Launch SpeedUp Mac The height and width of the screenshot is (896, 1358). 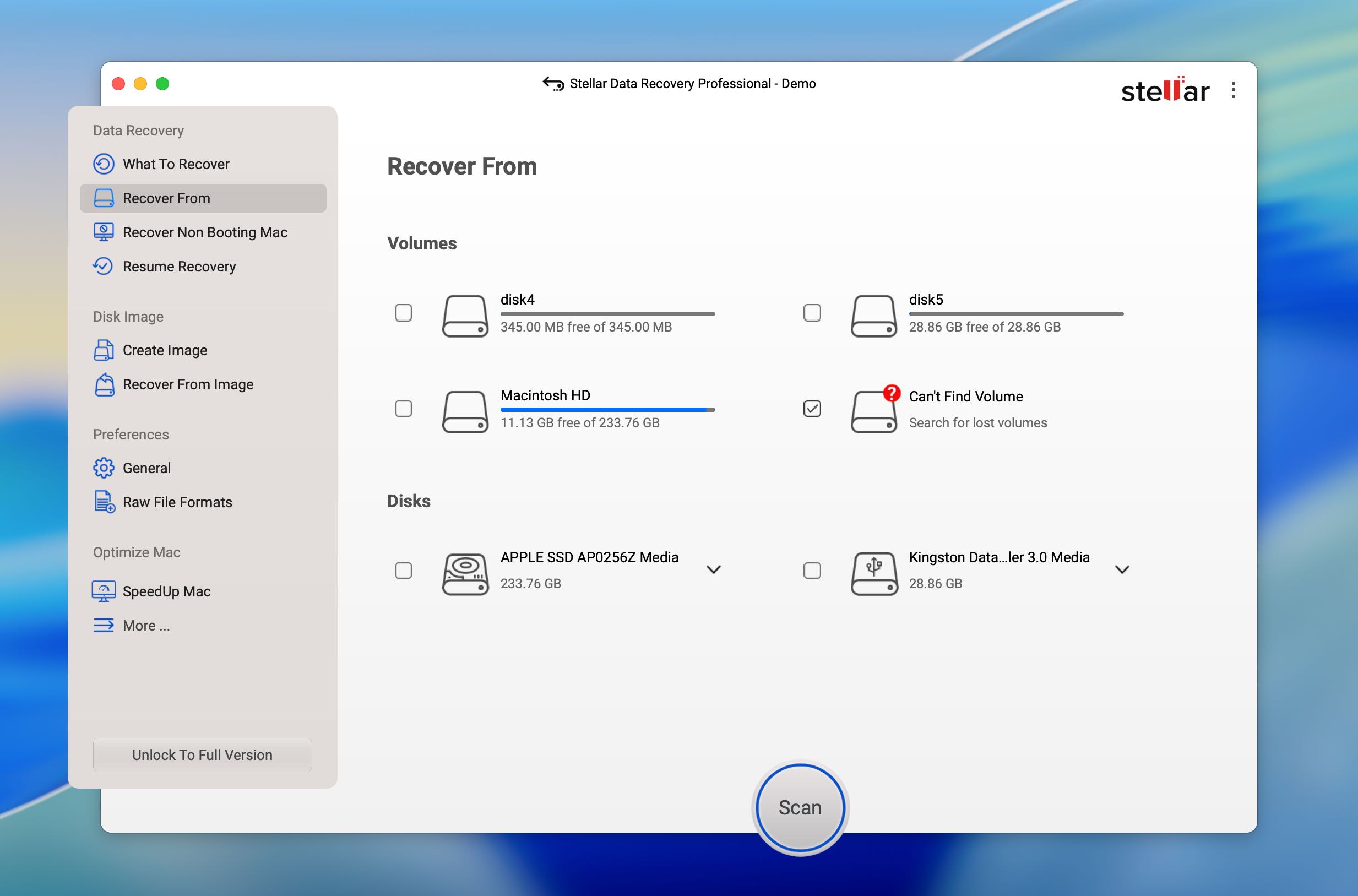(203, 591)
